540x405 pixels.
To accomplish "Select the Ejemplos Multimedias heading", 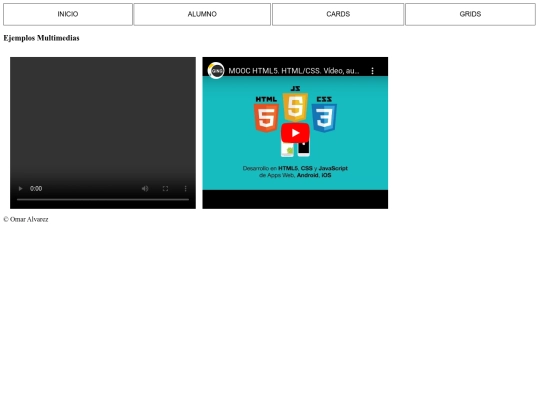I will (x=41, y=38).
